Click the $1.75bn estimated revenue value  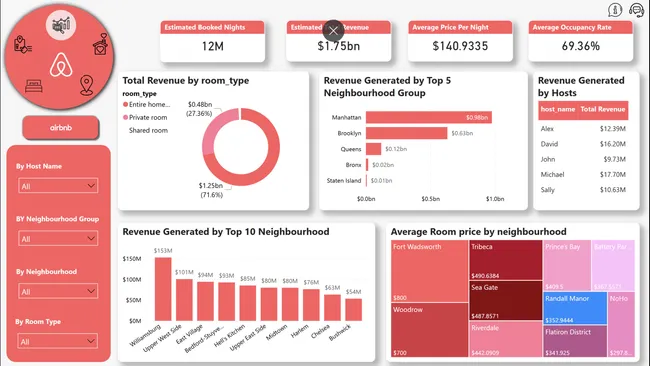[338, 46]
